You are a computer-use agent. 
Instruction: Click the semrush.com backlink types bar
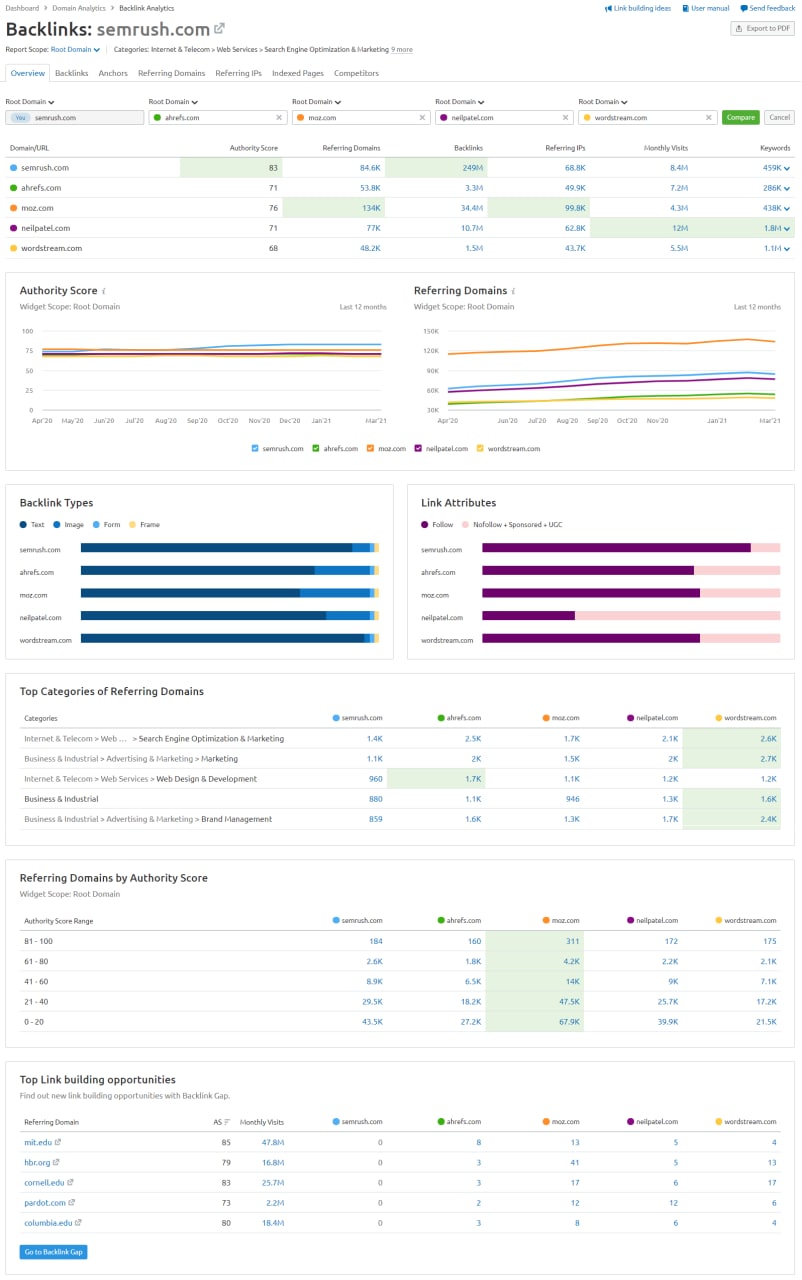click(229, 548)
